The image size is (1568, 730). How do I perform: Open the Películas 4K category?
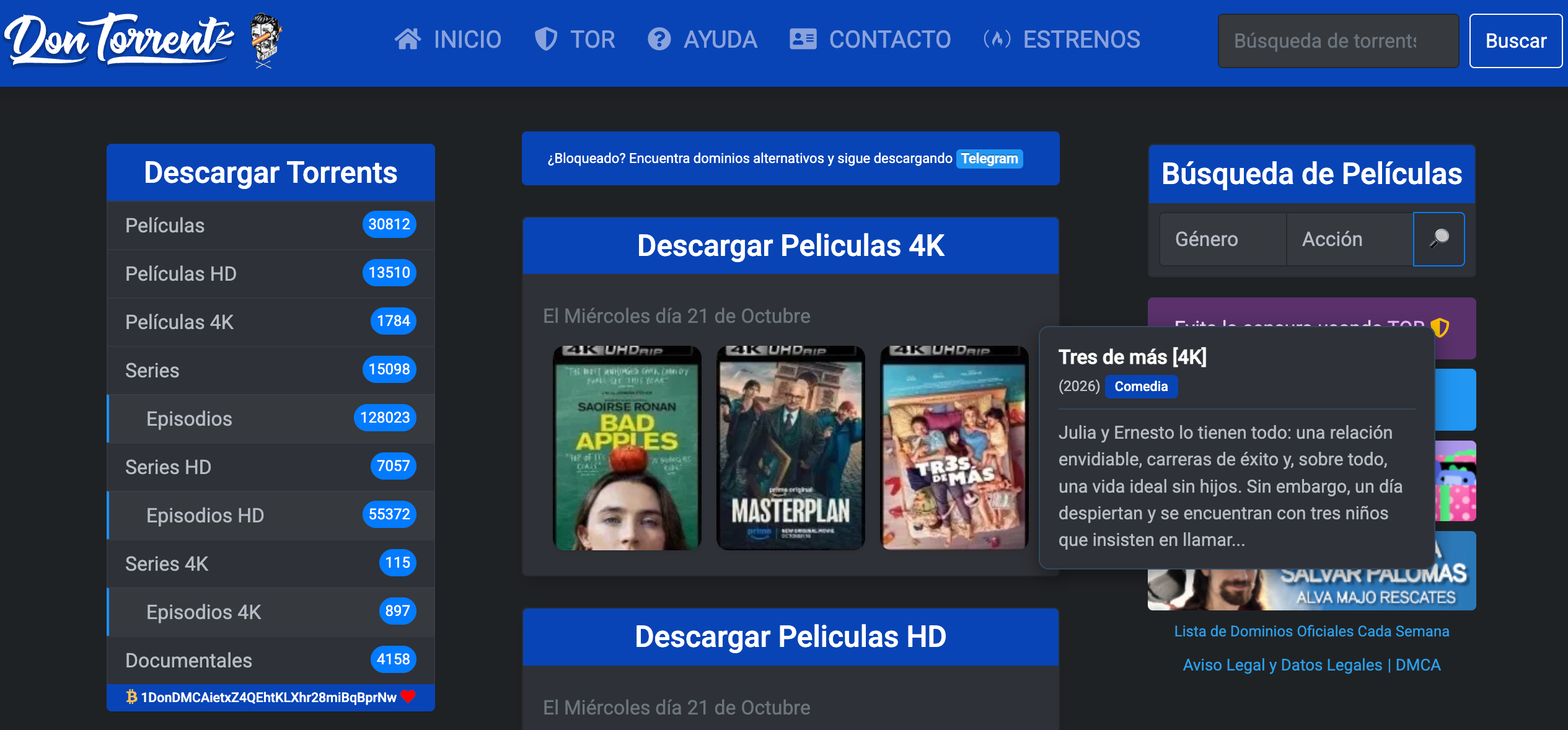click(x=271, y=322)
